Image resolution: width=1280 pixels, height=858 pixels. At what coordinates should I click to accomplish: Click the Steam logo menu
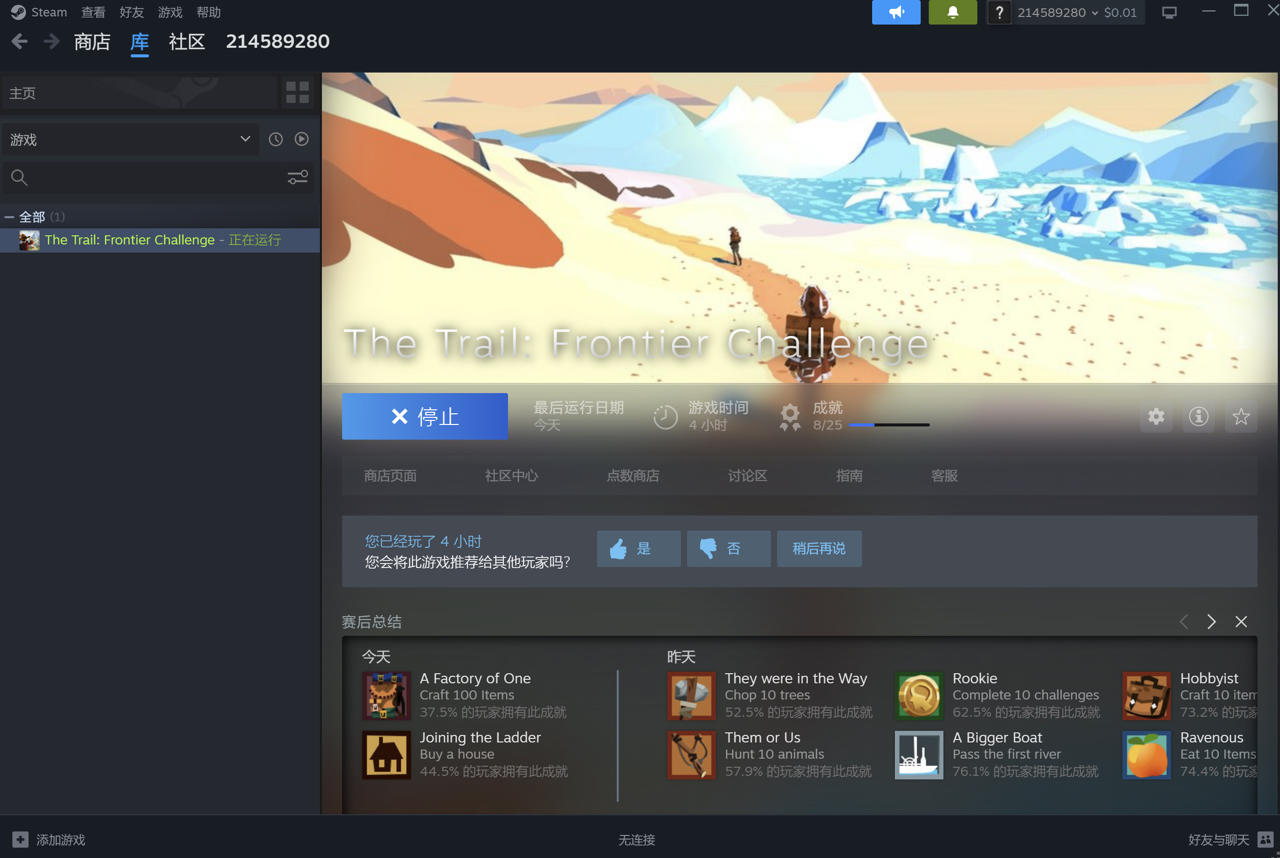click(18, 12)
